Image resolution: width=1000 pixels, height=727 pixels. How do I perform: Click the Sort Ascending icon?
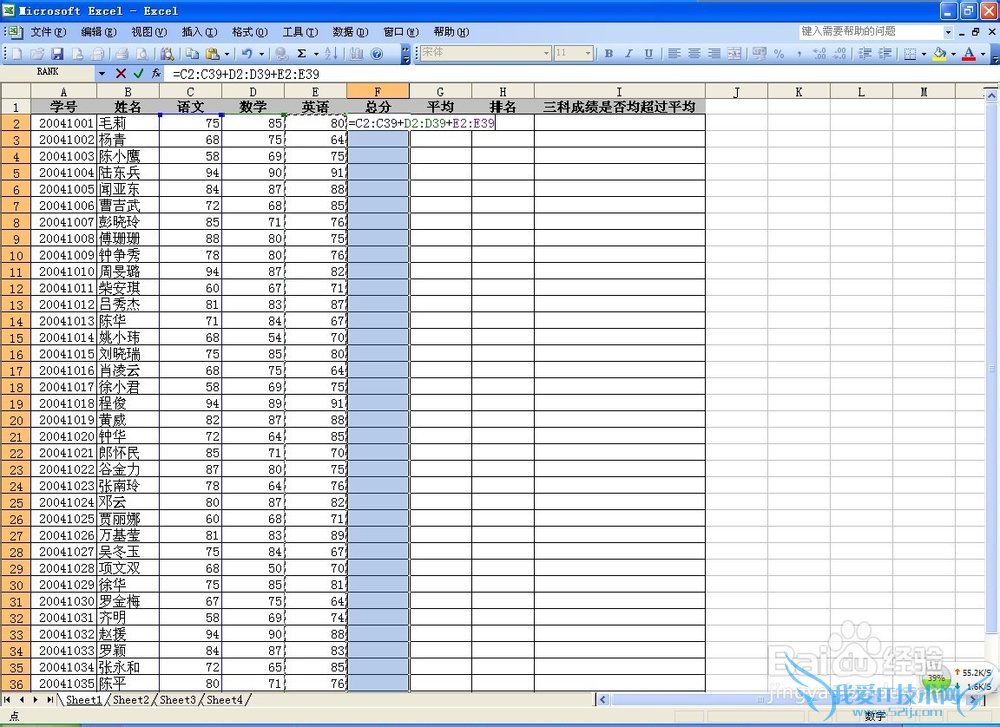331,54
